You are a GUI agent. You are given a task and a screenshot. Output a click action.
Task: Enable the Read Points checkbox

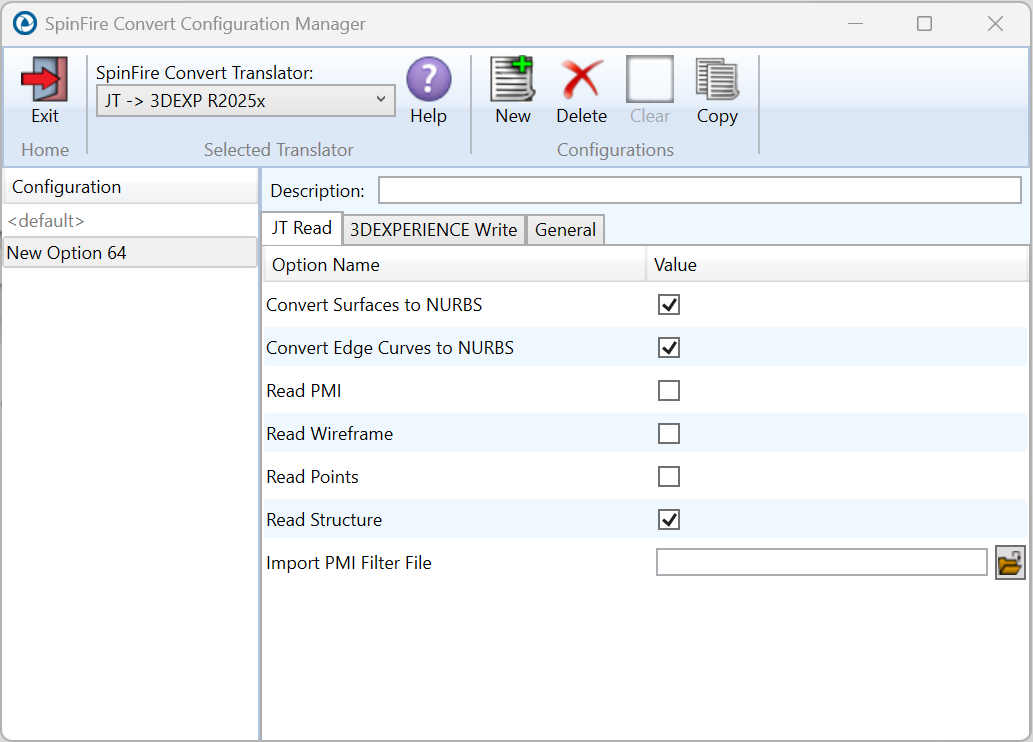click(x=669, y=476)
